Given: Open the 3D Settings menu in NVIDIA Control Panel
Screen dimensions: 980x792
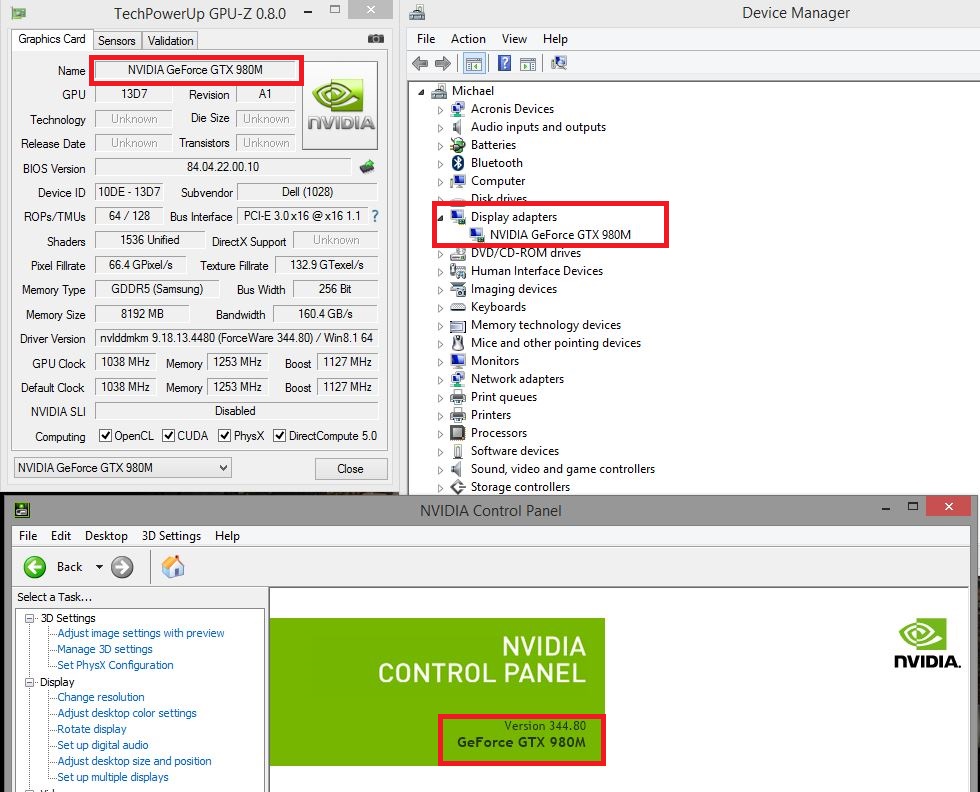Looking at the screenshot, I should pyautogui.click(x=171, y=536).
